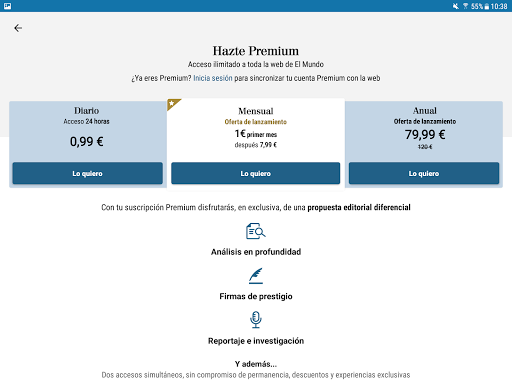Tap the microphone reportage icon

[x=256, y=320]
